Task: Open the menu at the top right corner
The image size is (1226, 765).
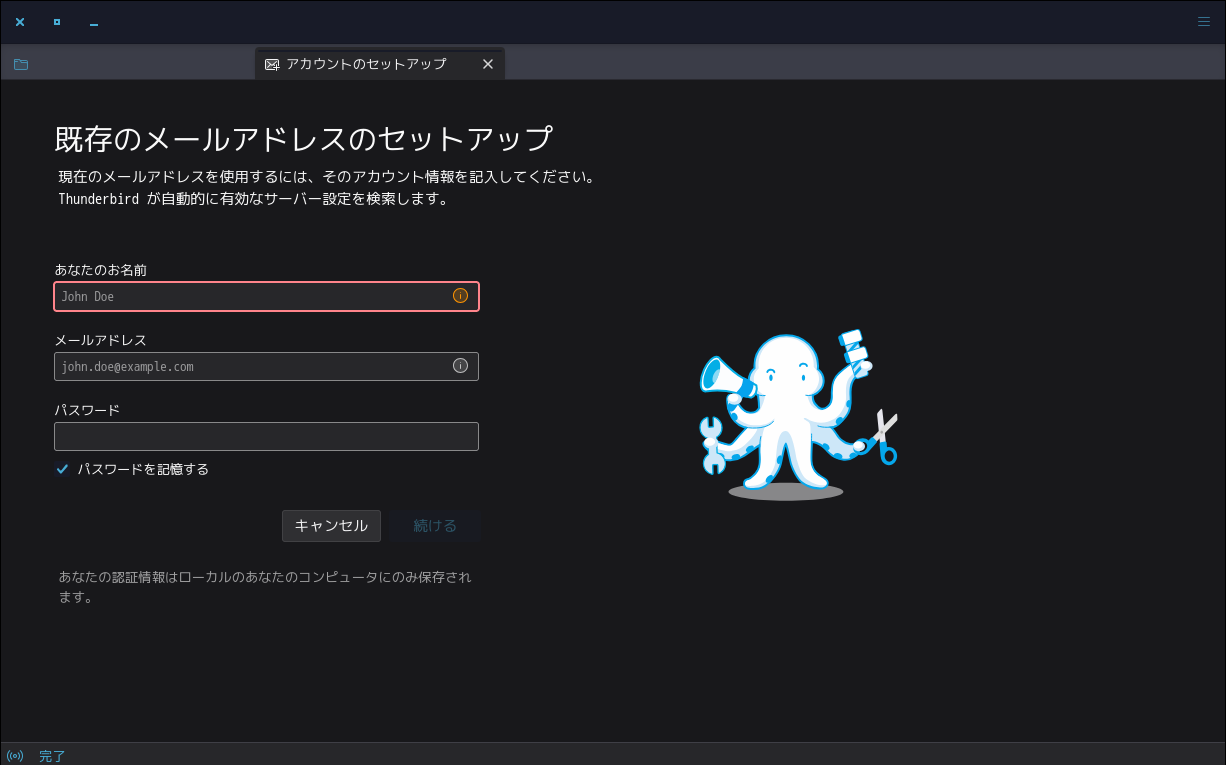Action: pyautogui.click(x=1204, y=21)
